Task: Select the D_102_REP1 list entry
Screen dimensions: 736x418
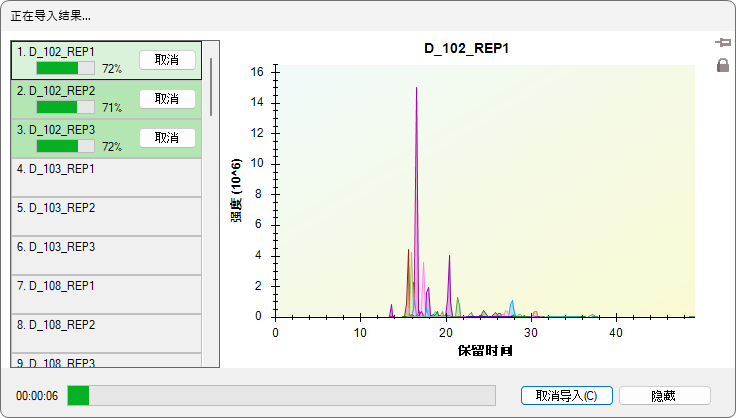Action: (70, 51)
